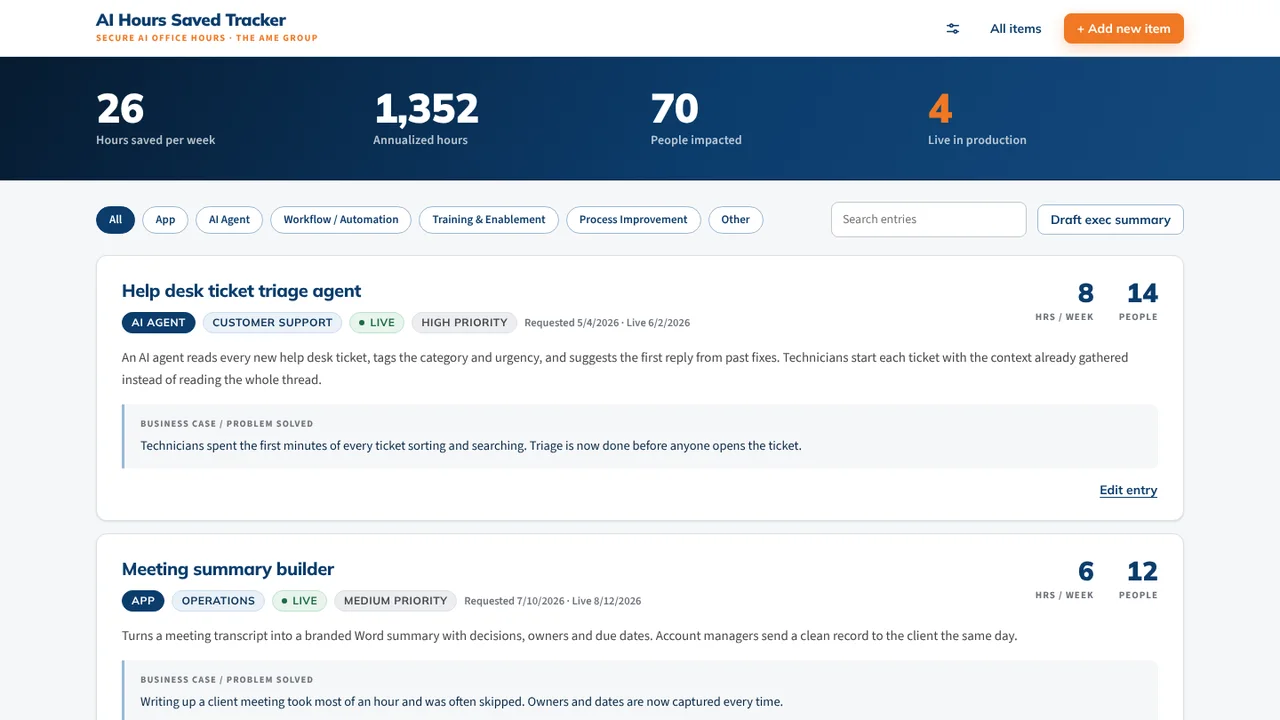The image size is (1280, 720).
Task: Open the filter settings sliders icon
Action: point(953,29)
